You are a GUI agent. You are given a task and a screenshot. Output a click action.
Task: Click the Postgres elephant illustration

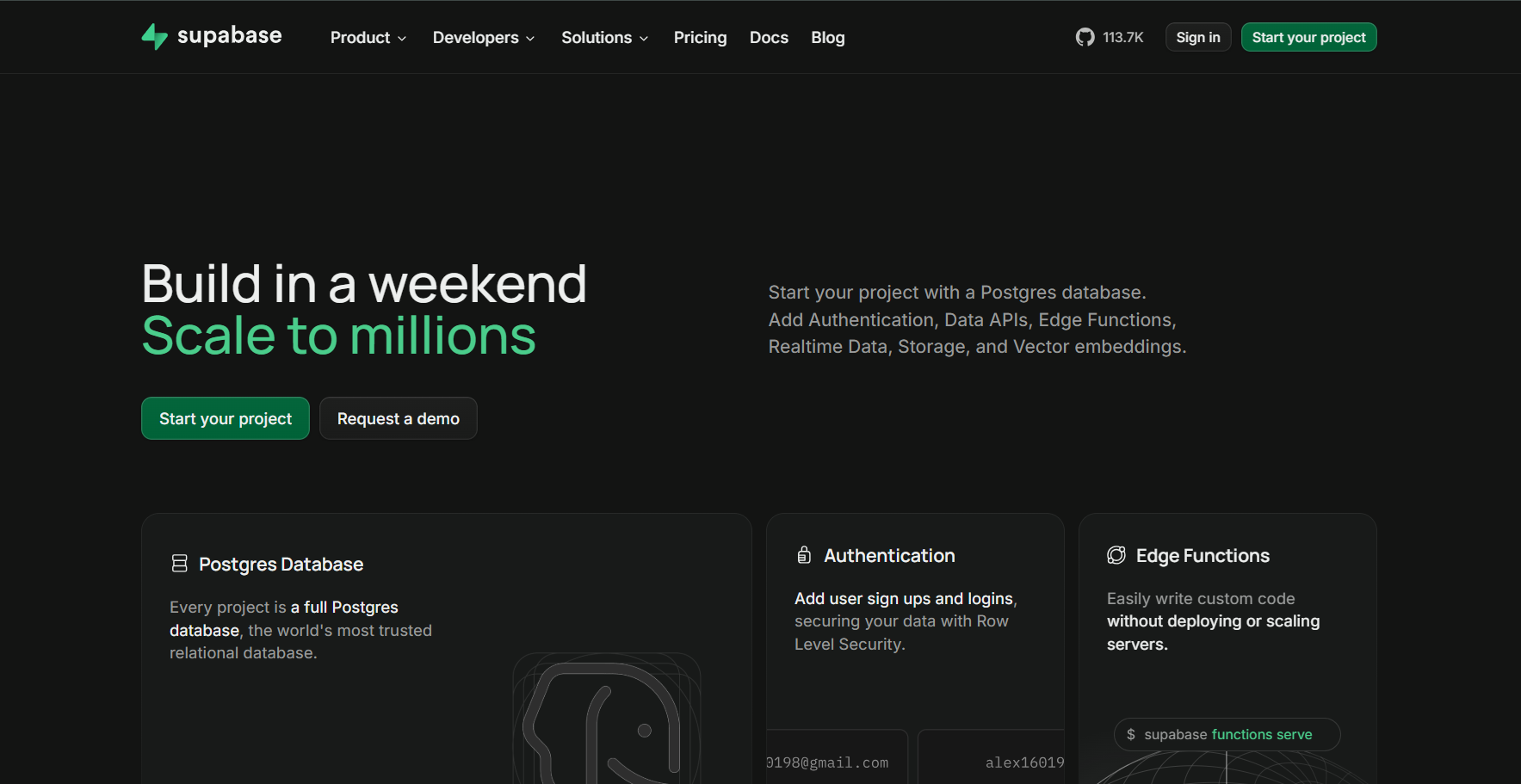(x=607, y=719)
